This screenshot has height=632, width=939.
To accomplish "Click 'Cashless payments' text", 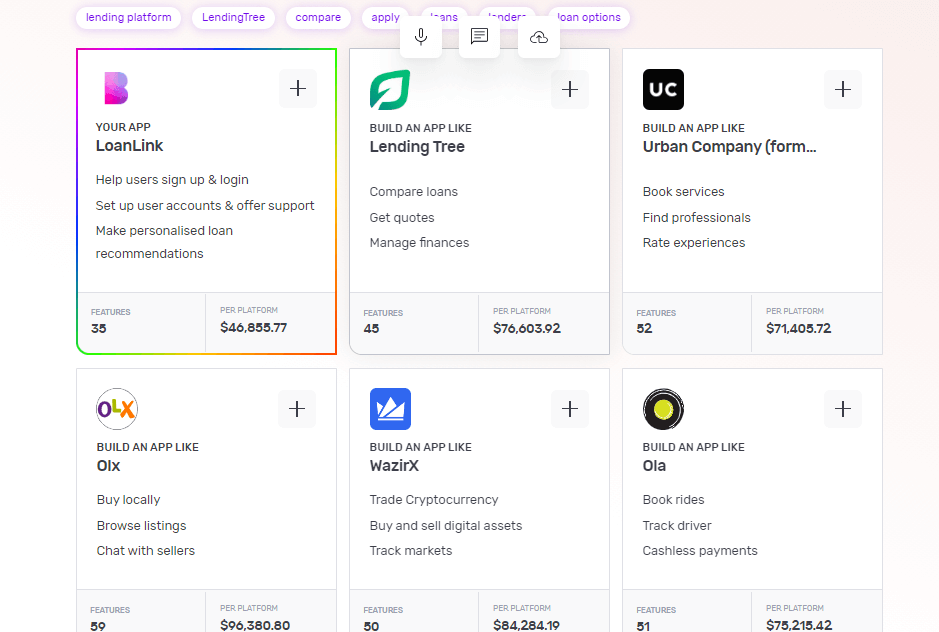I will [x=699, y=551].
